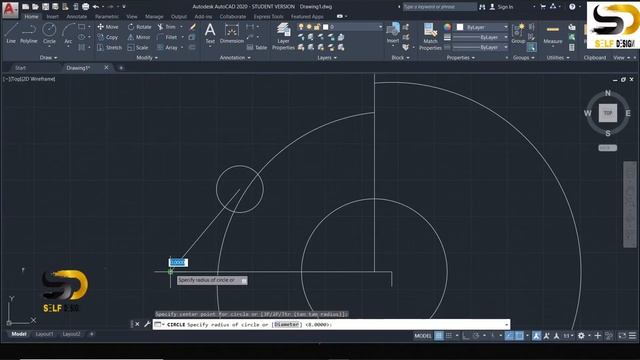Expand the Properties panel
640x360 pixels.
click(x=460, y=58)
